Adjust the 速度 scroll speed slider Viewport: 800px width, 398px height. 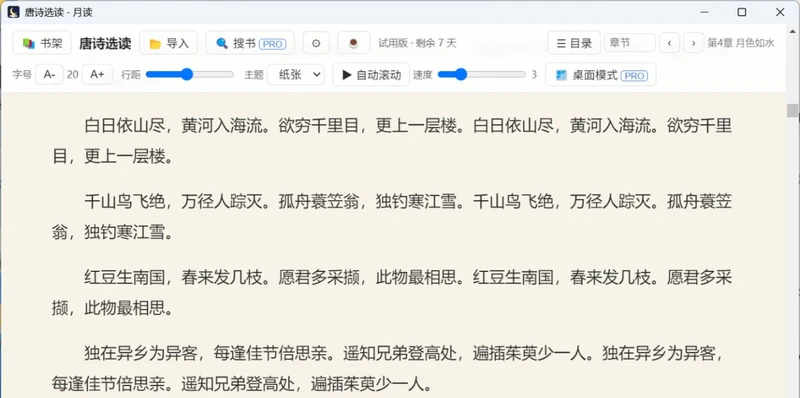(x=481, y=74)
